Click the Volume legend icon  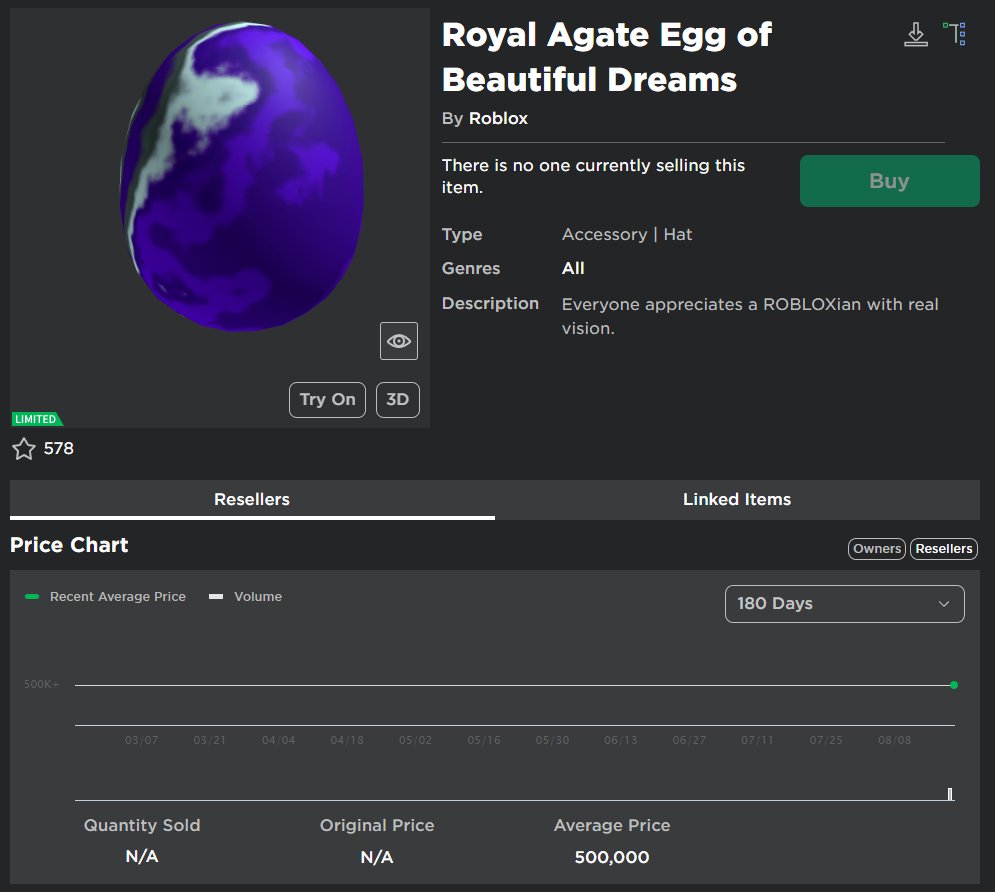point(216,596)
